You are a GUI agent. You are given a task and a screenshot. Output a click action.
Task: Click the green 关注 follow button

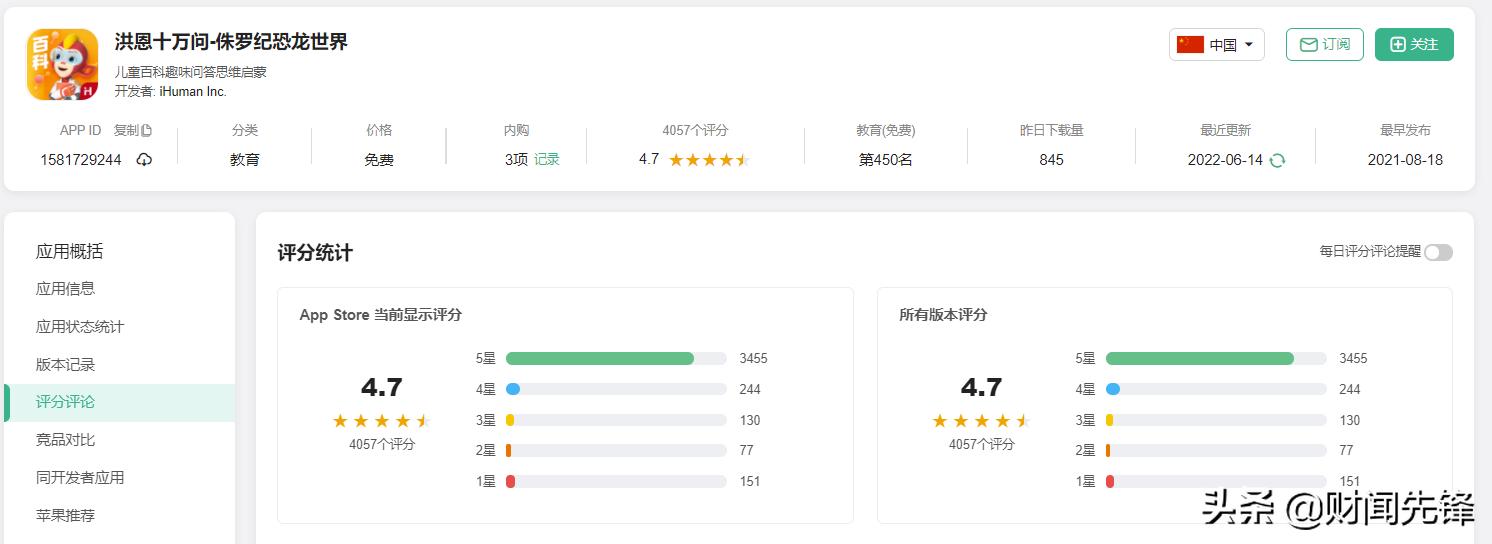coord(1414,45)
